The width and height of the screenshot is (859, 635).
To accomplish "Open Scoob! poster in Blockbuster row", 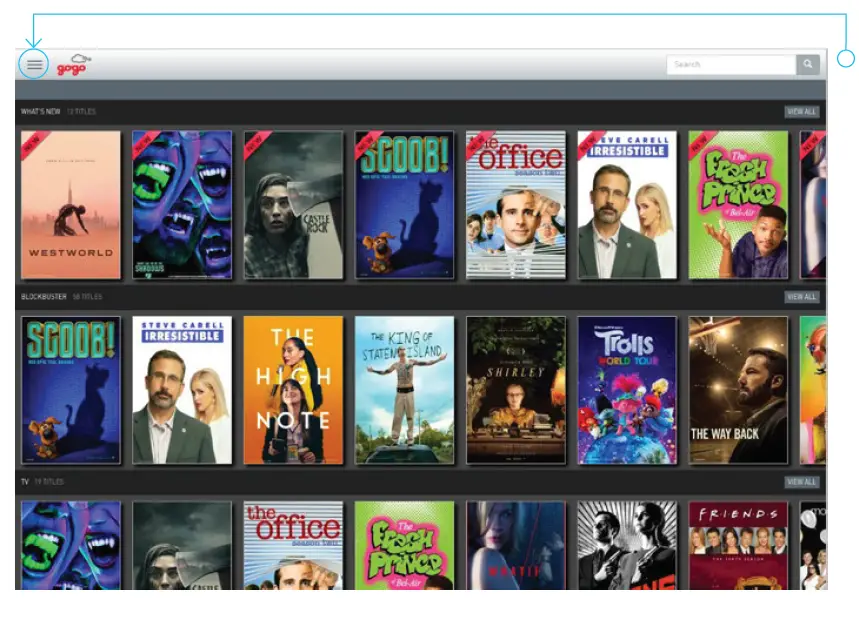I will click(71, 390).
